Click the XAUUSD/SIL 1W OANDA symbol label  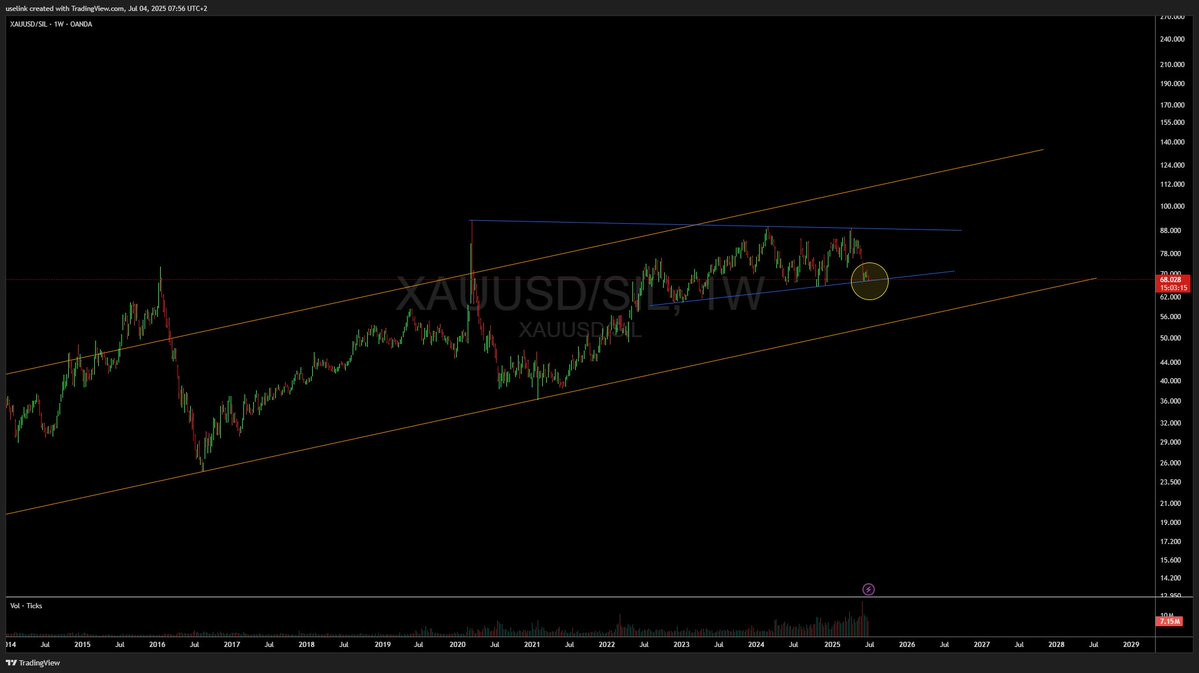[51, 24]
